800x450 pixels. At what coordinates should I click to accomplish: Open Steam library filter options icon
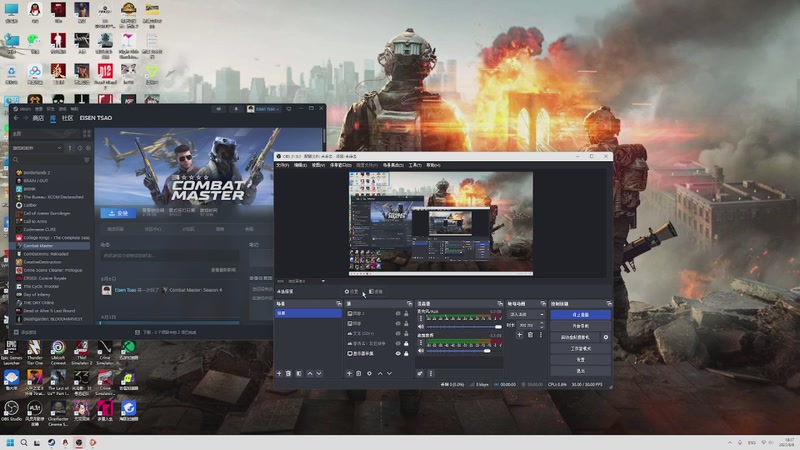[87, 160]
